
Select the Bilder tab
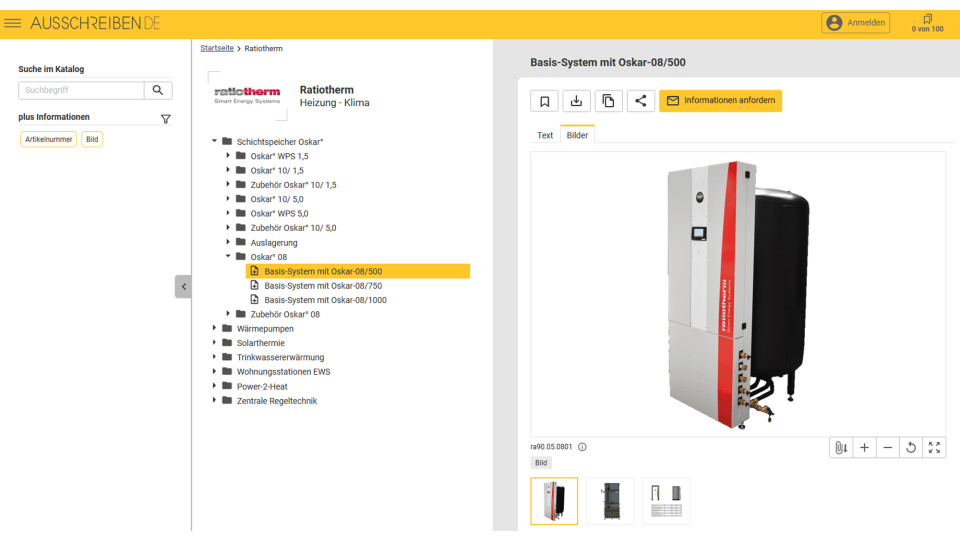coord(577,135)
